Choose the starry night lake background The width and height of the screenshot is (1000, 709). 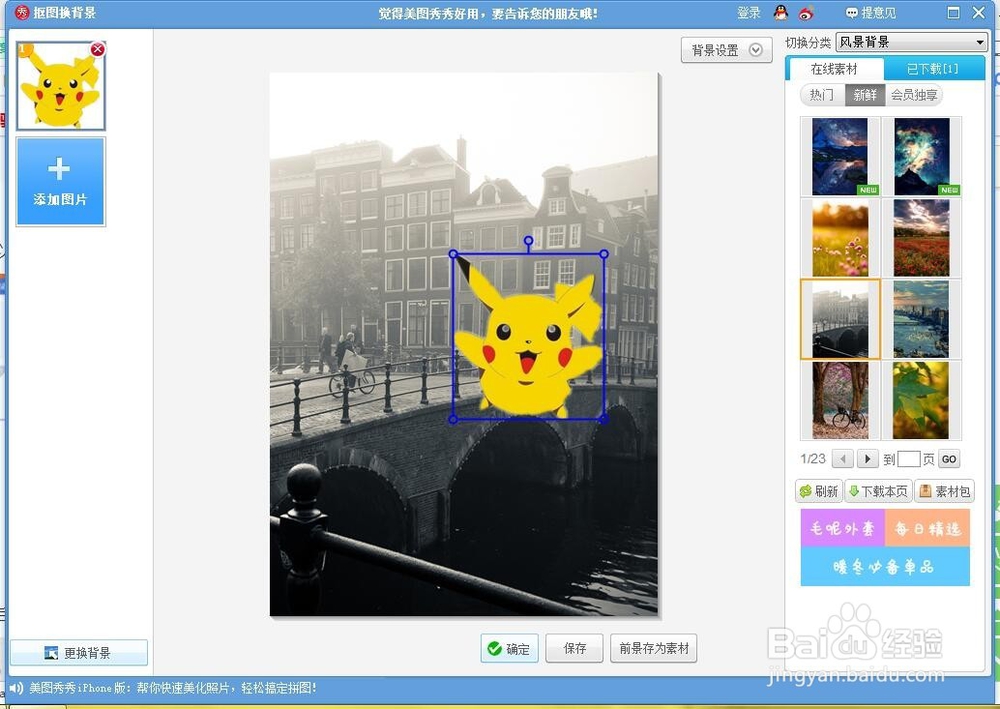840,156
